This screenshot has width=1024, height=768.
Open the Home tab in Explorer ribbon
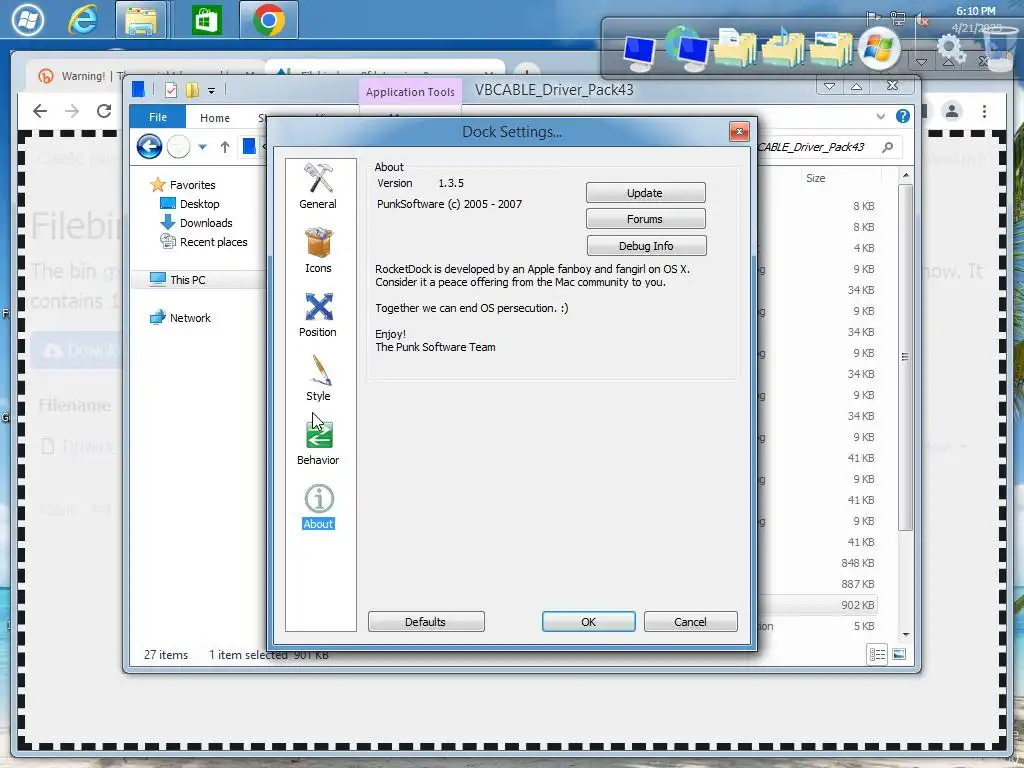[x=215, y=118]
